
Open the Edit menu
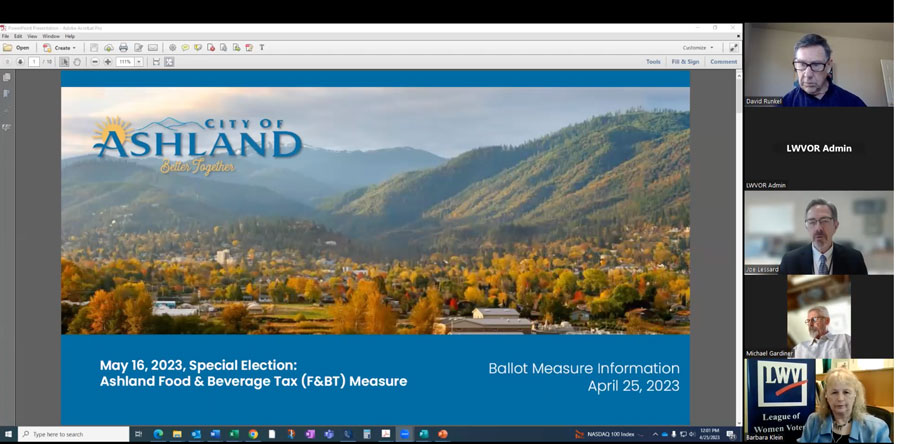(18, 36)
